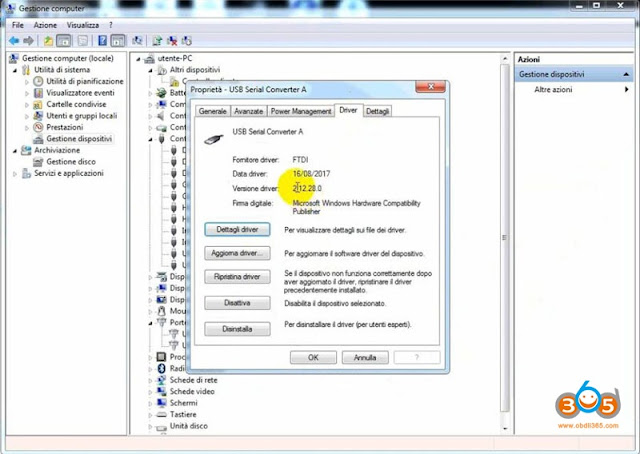
Task: Expand the Servizi e applicazioni node
Action: click(x=15, y=174)
